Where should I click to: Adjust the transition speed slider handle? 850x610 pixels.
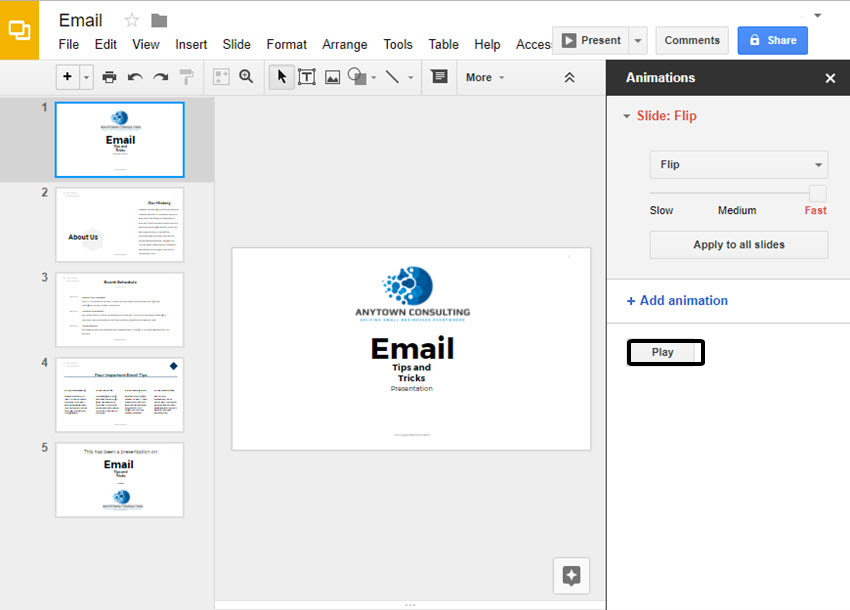(x=817, y=193)
